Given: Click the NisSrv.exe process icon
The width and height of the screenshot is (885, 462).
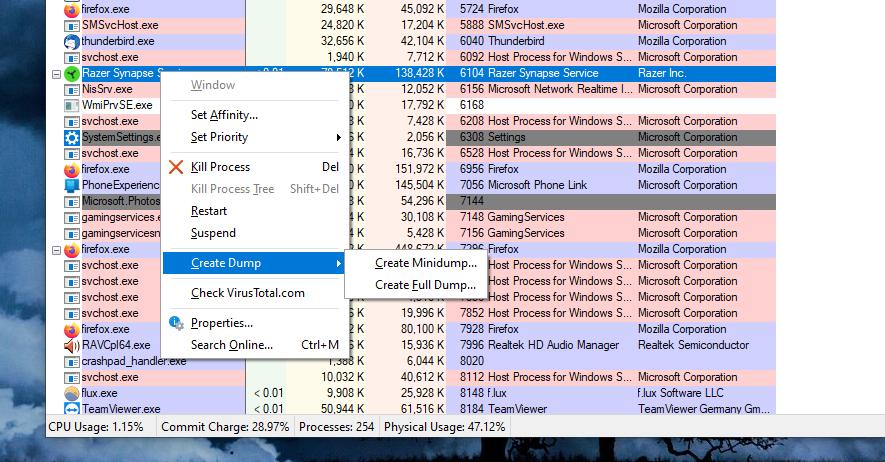Looking at the screenshot, I should 72,89.
